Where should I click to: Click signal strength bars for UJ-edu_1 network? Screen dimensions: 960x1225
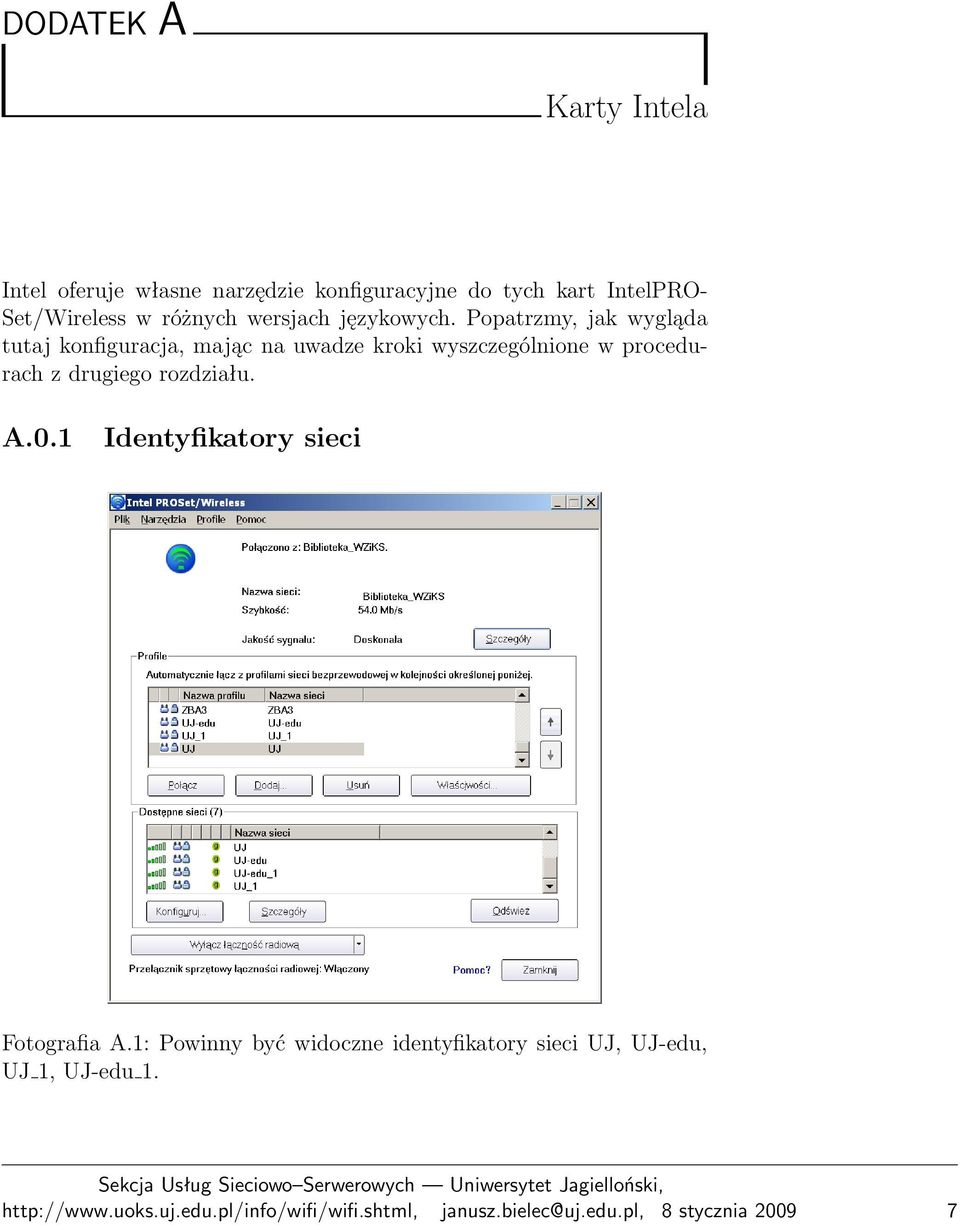[157, 873]
